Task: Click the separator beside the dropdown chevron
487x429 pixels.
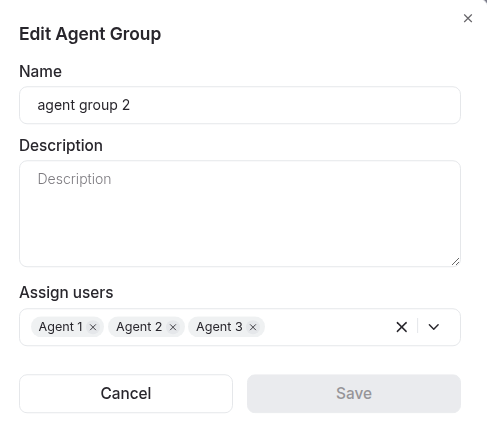Action: (x=417, y=327)
